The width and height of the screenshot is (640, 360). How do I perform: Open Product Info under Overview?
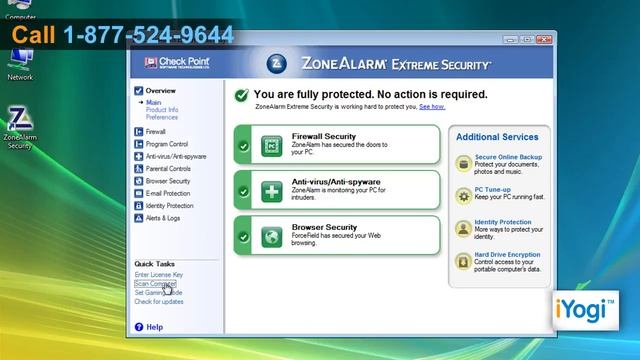tap(162, 110)
